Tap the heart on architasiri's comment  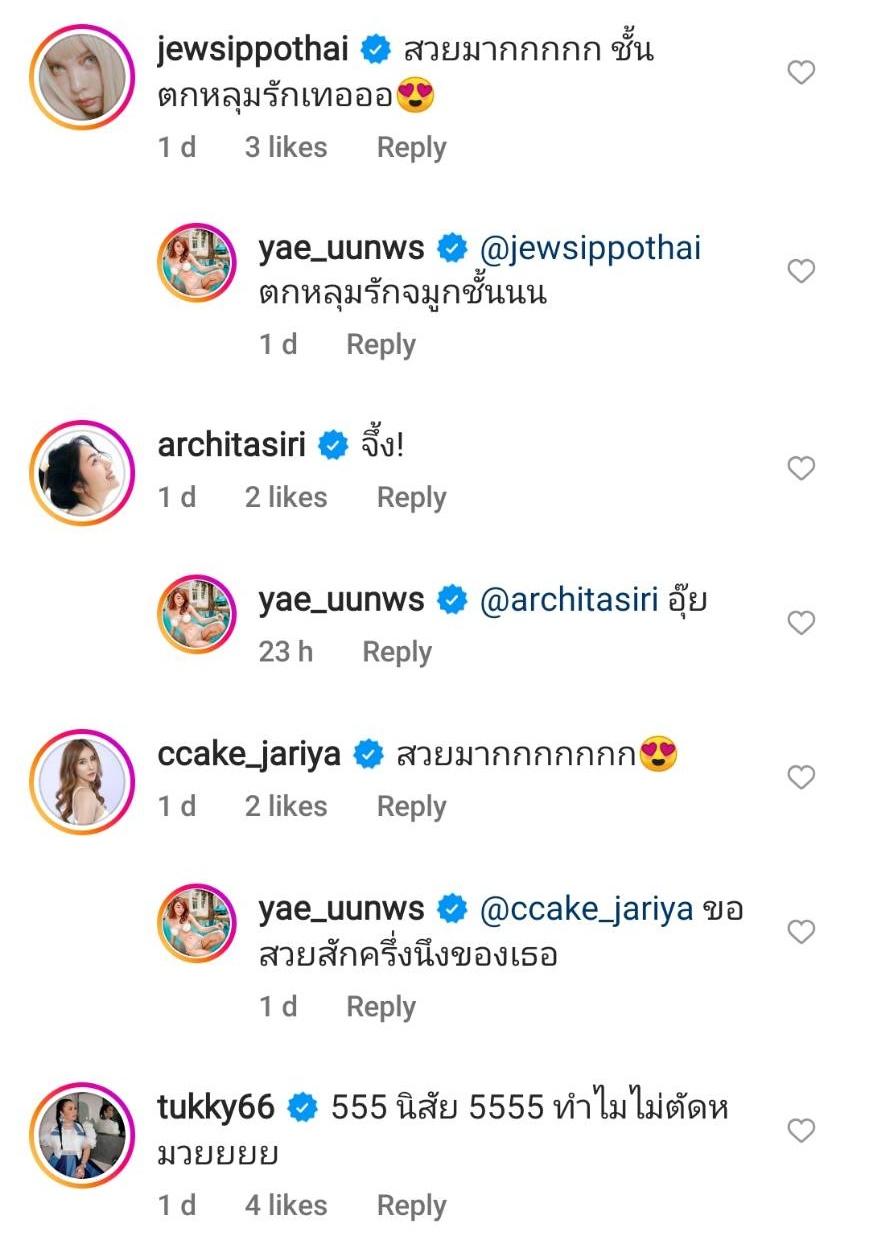click(801, 468)
